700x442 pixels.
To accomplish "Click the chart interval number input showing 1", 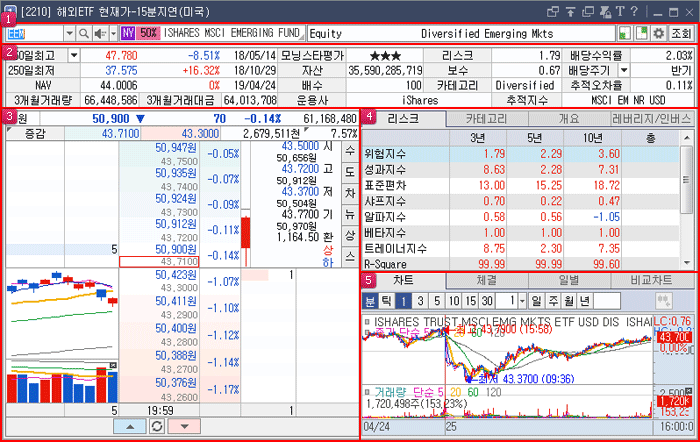I will coord(507,301).
